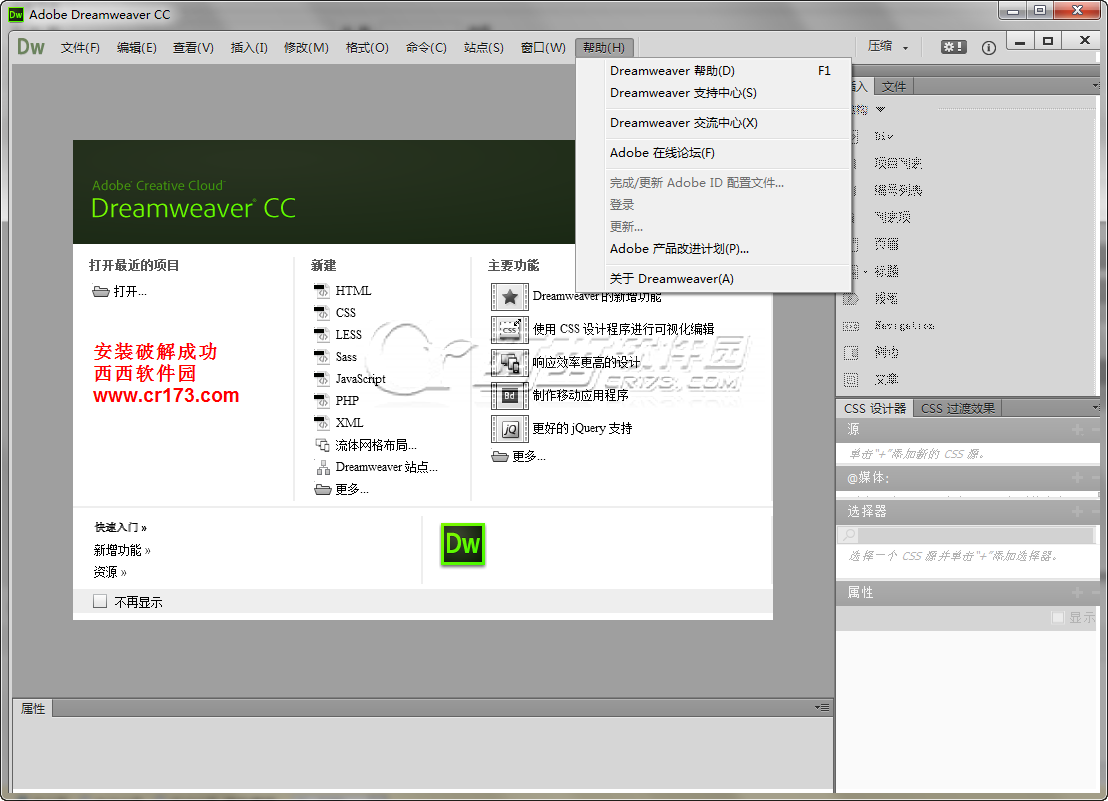Click the CSS designer feature icon

click(509, 330)
